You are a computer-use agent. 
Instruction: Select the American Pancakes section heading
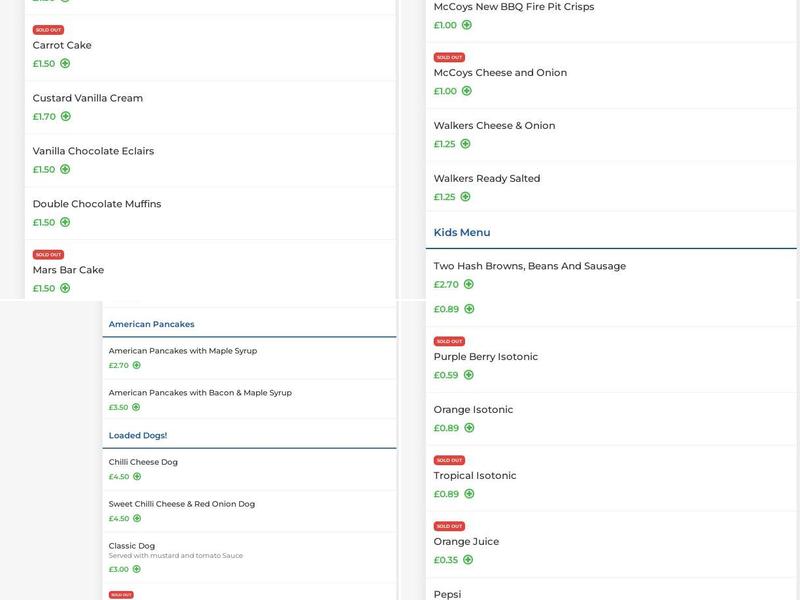click(x=151, y=324)
